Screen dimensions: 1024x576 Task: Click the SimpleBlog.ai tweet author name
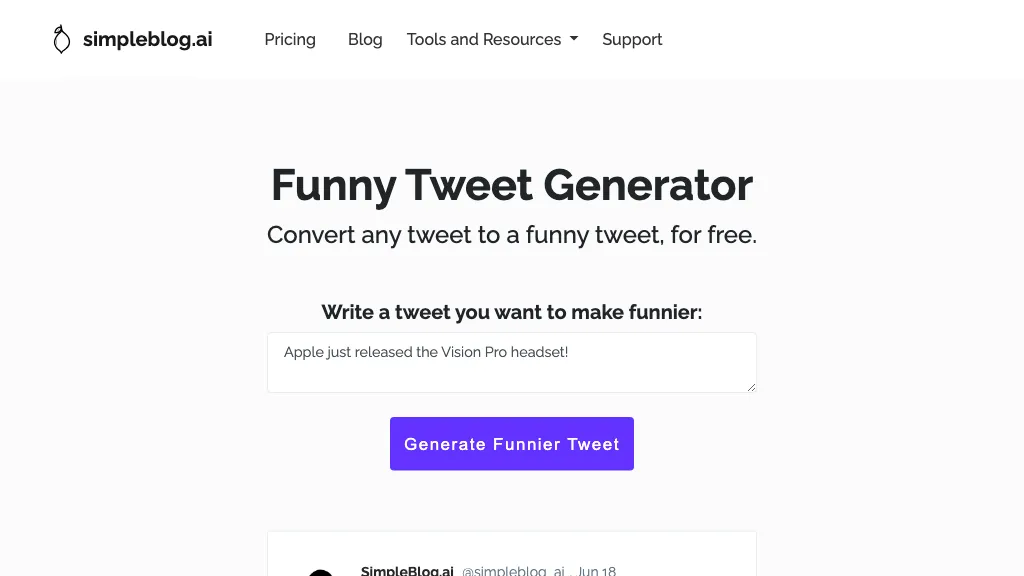point(407,571)
